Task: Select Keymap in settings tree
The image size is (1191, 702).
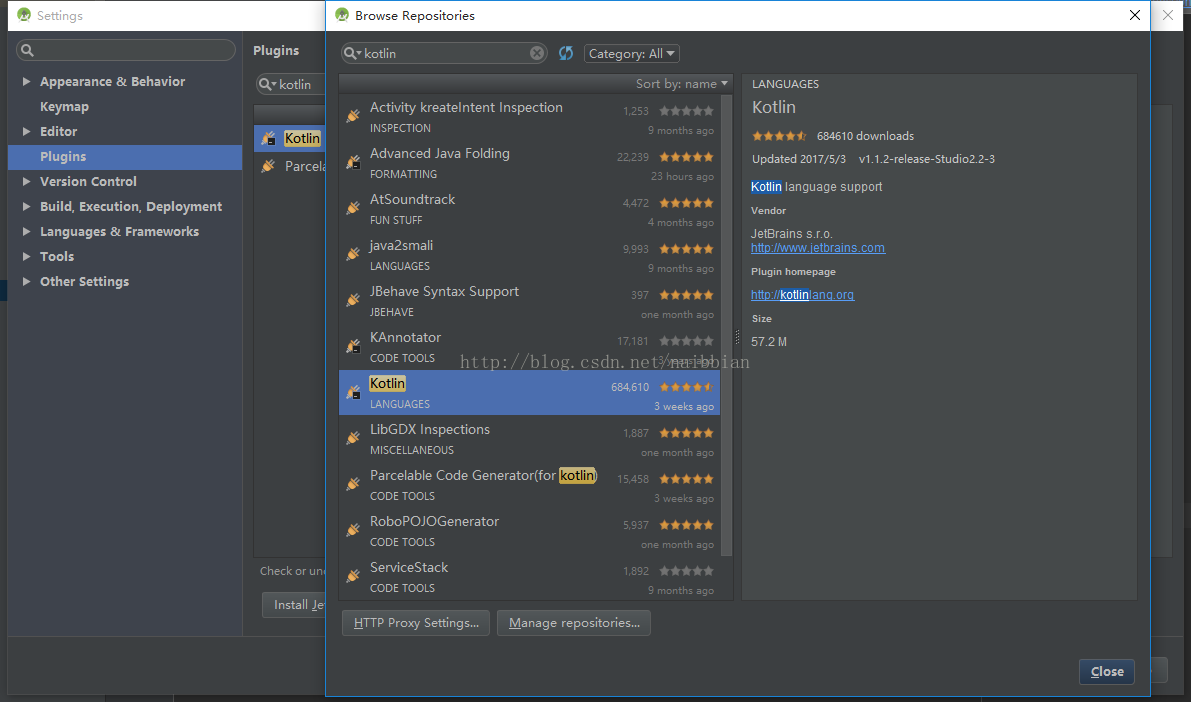Action: tap(125, 106)
